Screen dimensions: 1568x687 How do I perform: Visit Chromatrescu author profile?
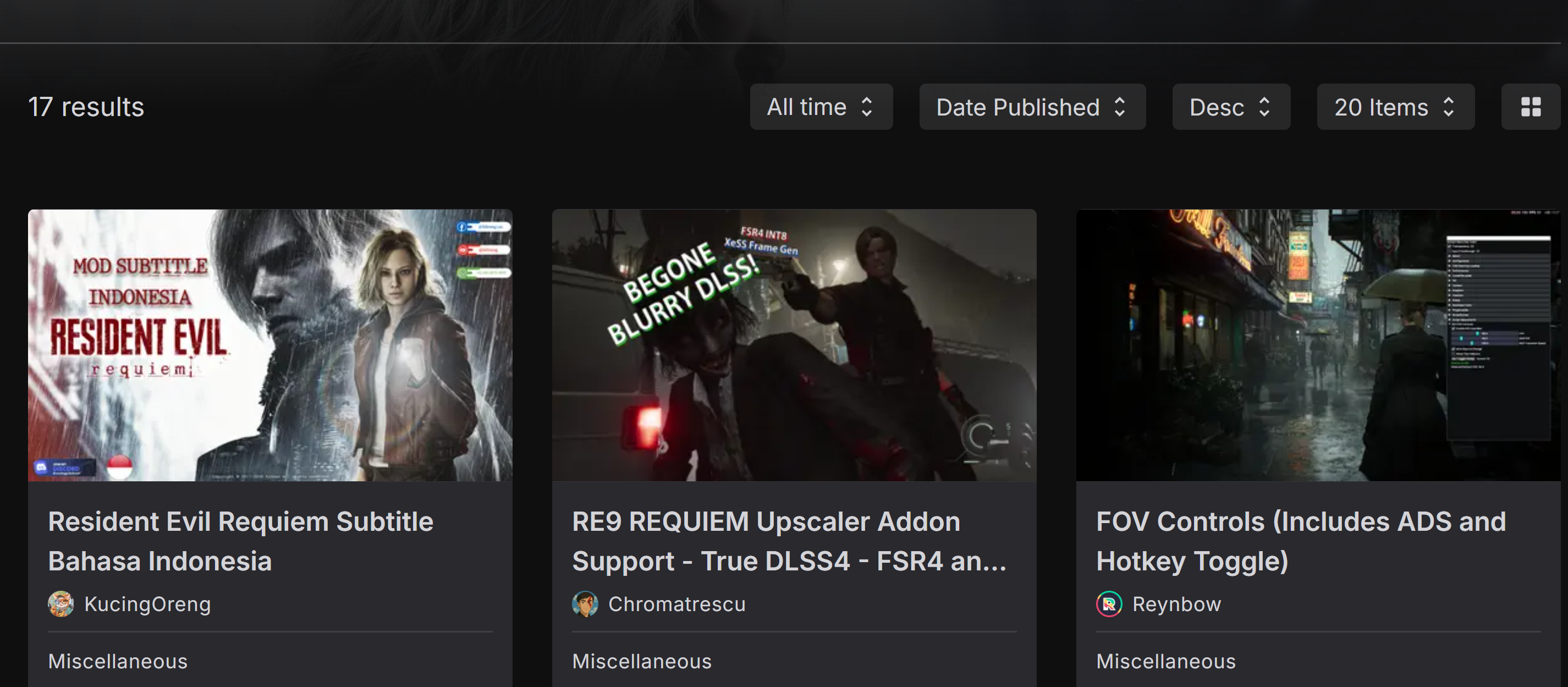[x=676, y=603]
